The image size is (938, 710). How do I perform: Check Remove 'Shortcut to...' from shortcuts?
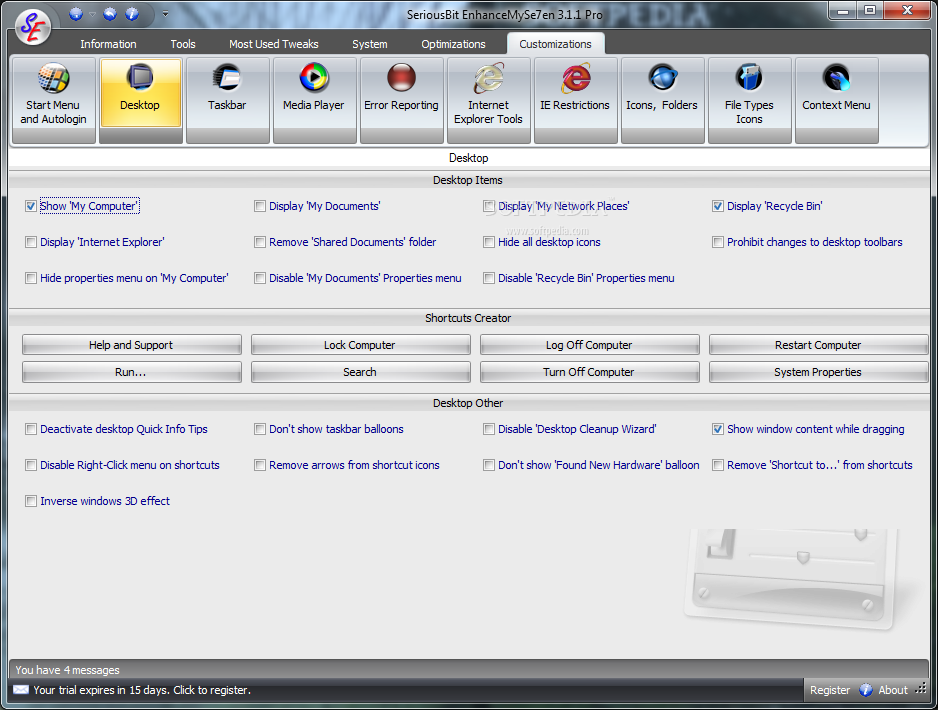718,465
